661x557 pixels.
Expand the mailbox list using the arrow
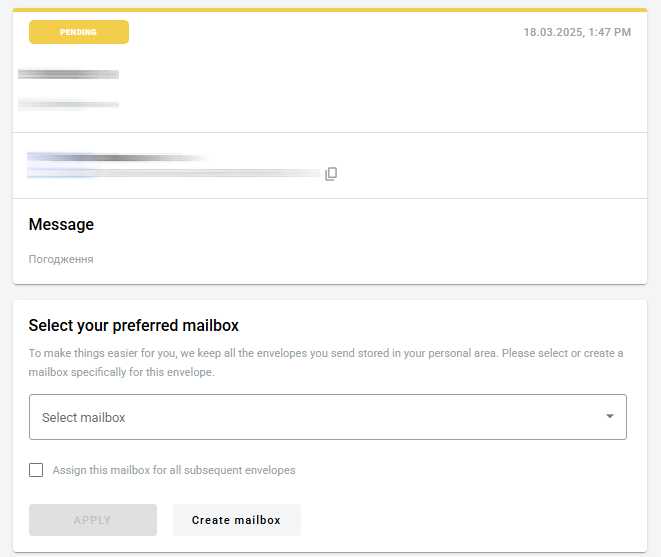(x=610, y=417)
